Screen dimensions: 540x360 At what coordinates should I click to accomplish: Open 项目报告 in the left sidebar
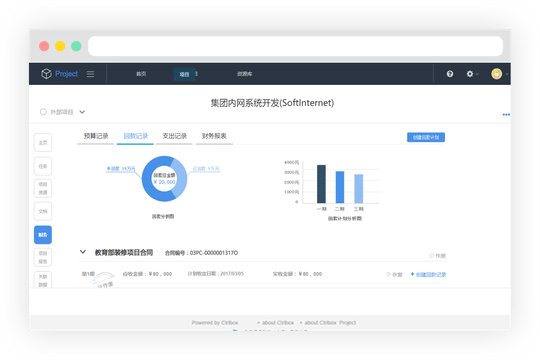pyautogui.click(x=43, y=257)
